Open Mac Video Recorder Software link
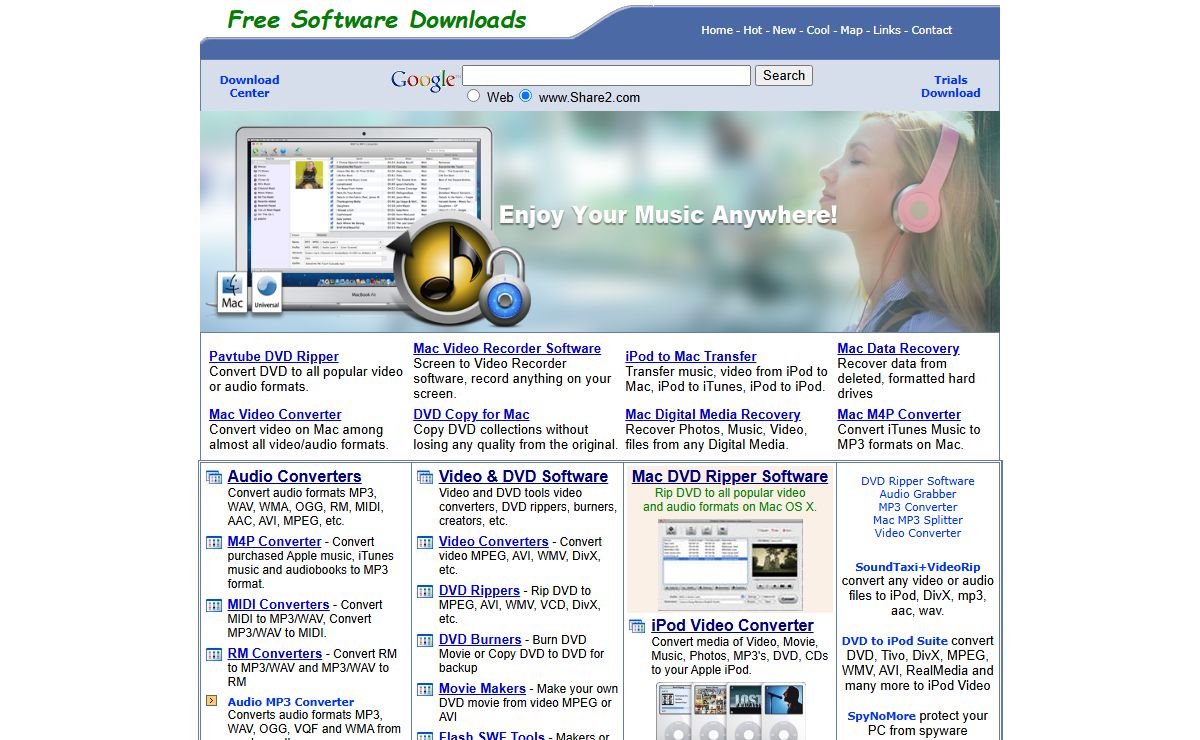The height and width of the screenshot is (740, 1200). click(507, 348)
